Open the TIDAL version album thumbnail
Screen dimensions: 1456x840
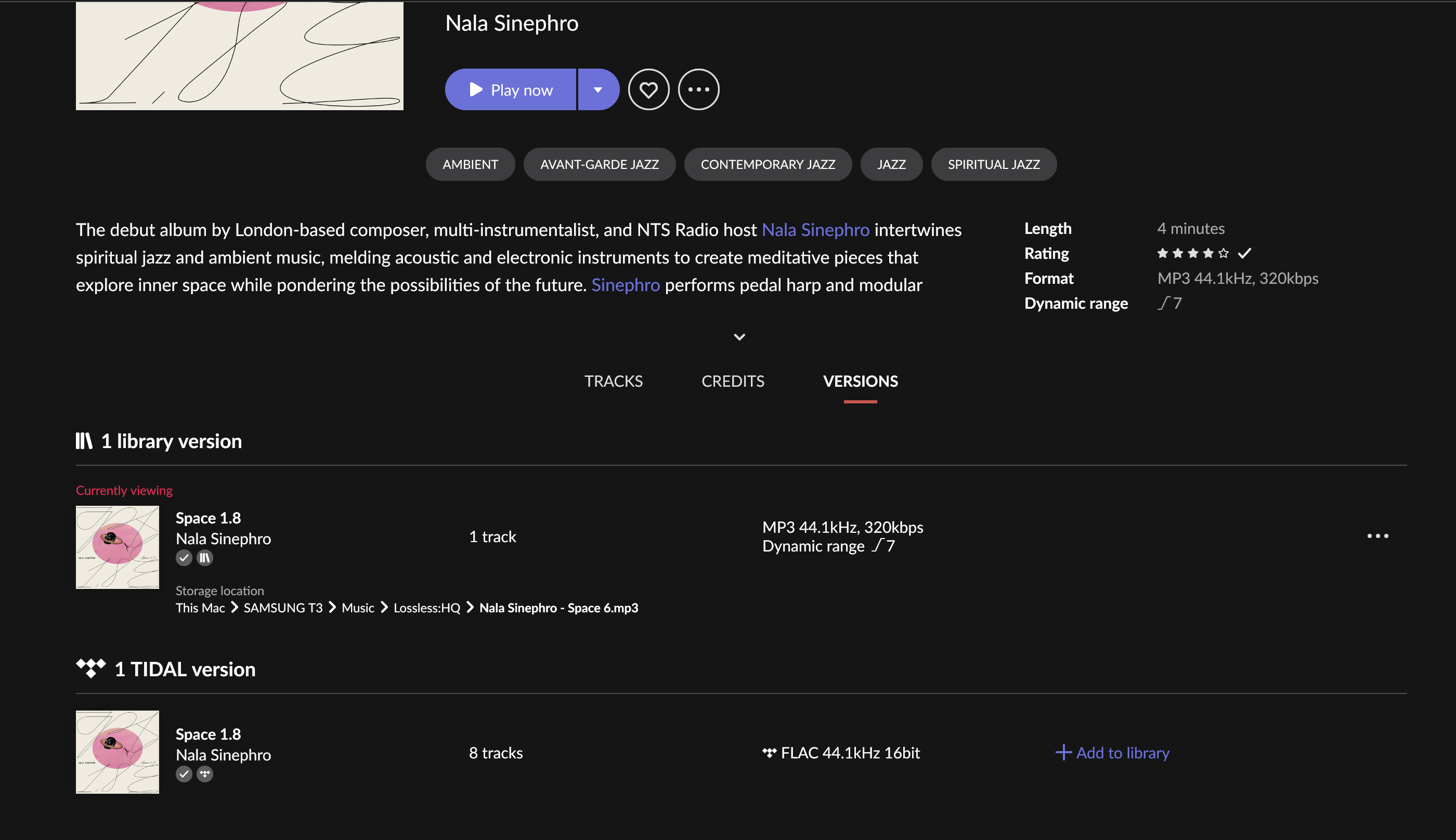pyautogui.click(x=117, y=752)
